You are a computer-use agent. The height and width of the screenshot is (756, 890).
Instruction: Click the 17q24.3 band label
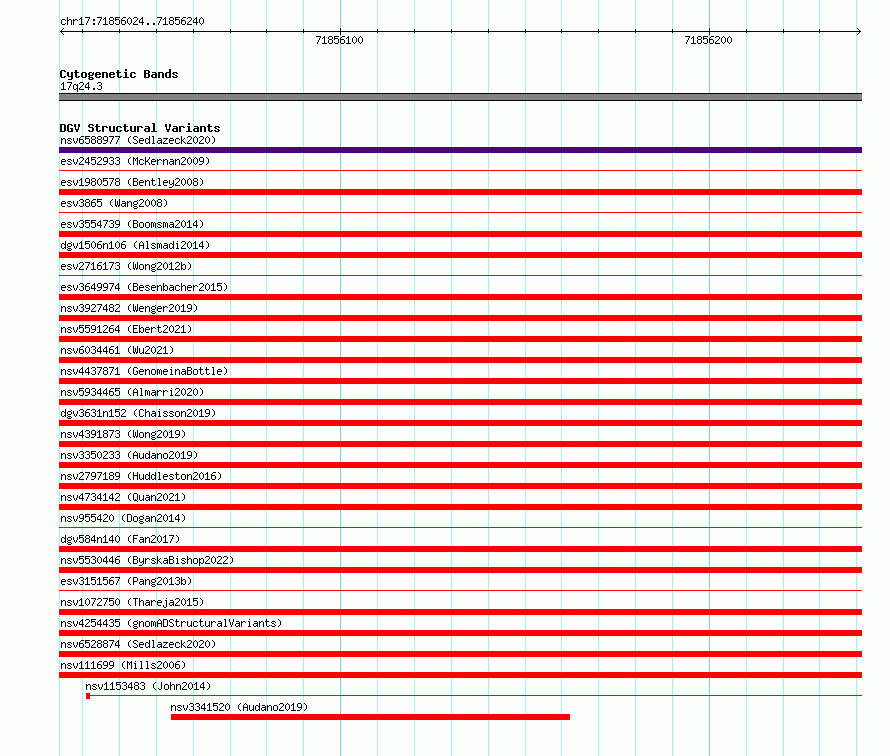click(81, 86)
